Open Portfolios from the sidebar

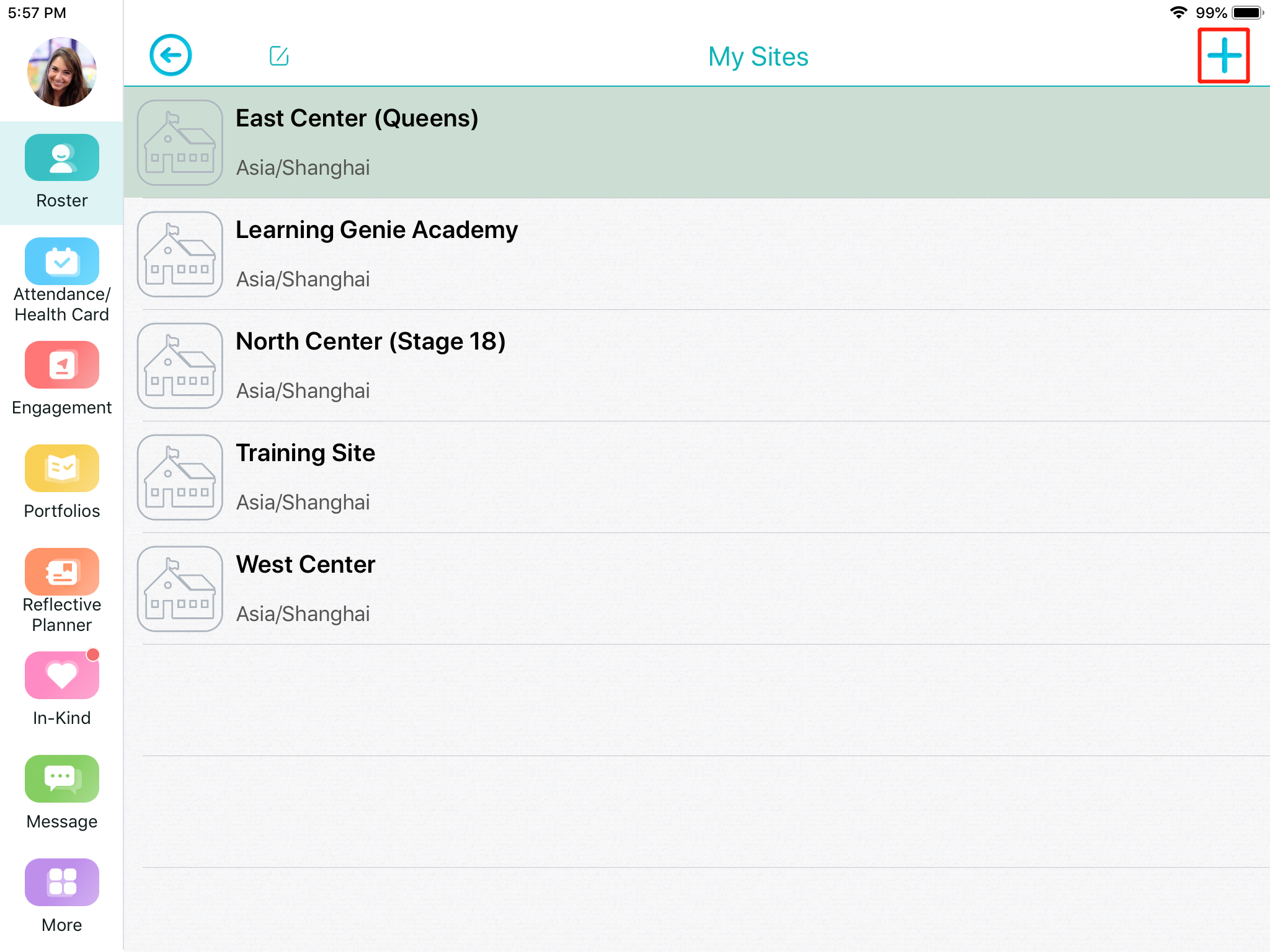tap(62, 482)
